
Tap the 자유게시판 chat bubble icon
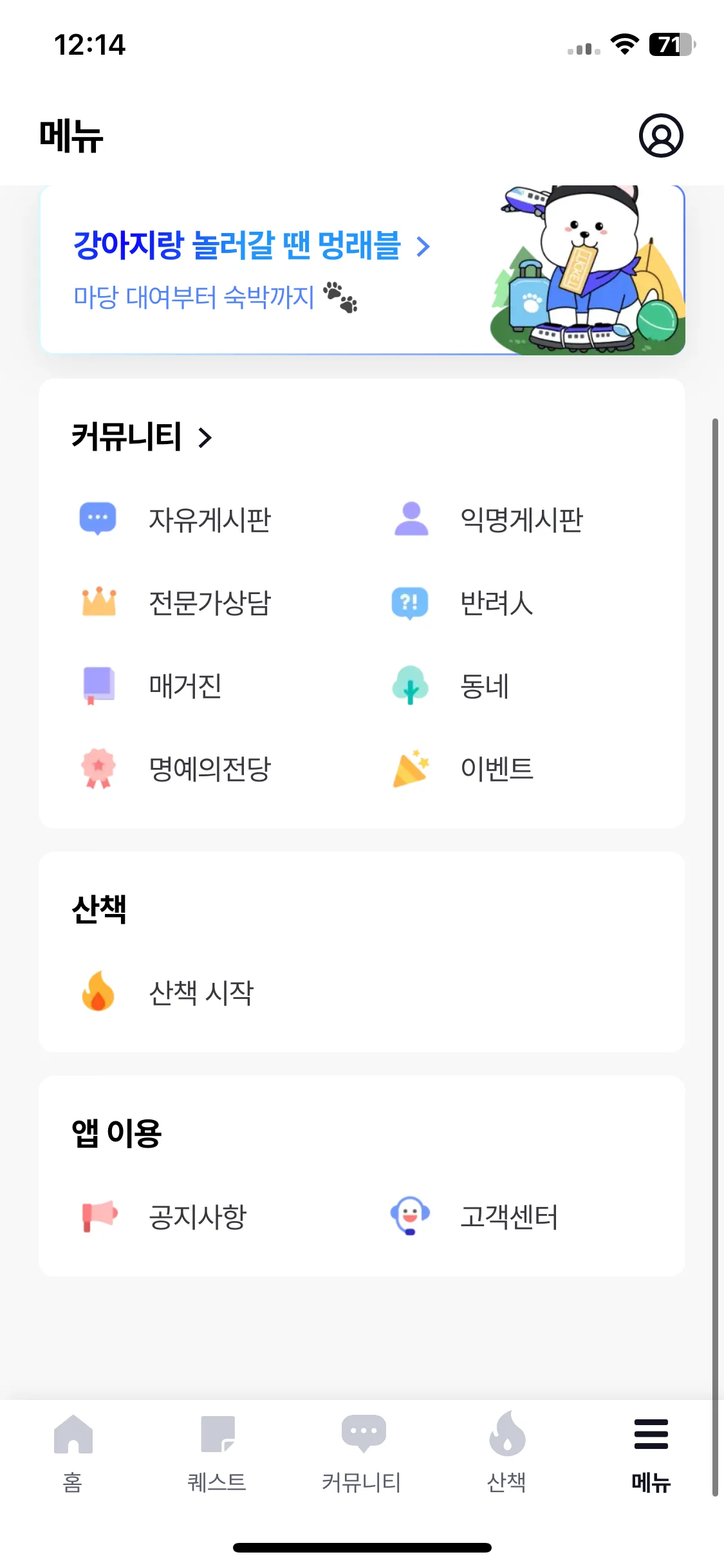[98, 519]
